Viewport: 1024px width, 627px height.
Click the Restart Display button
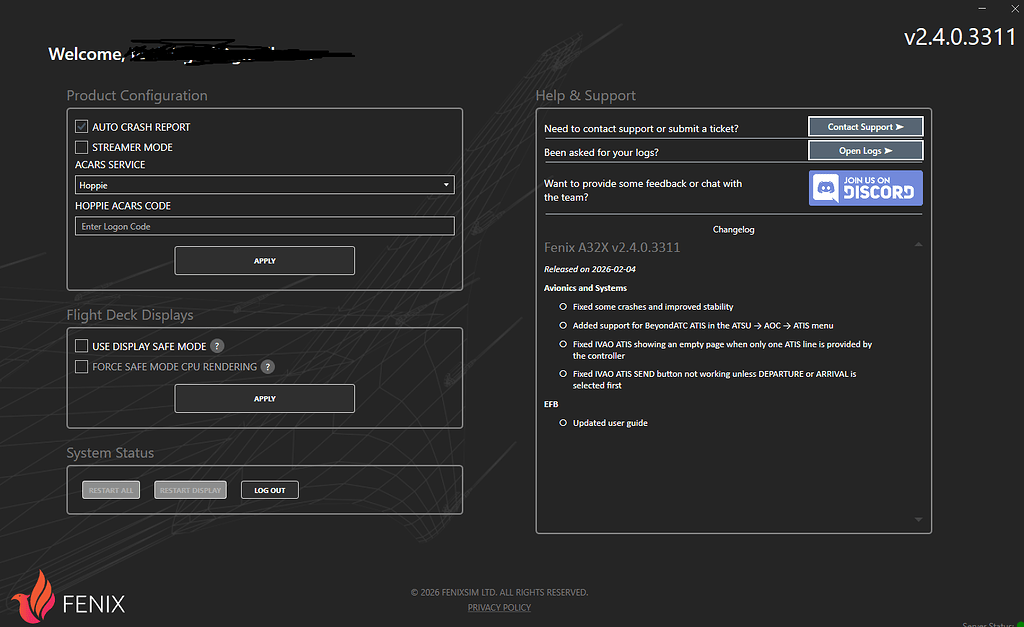190,490
